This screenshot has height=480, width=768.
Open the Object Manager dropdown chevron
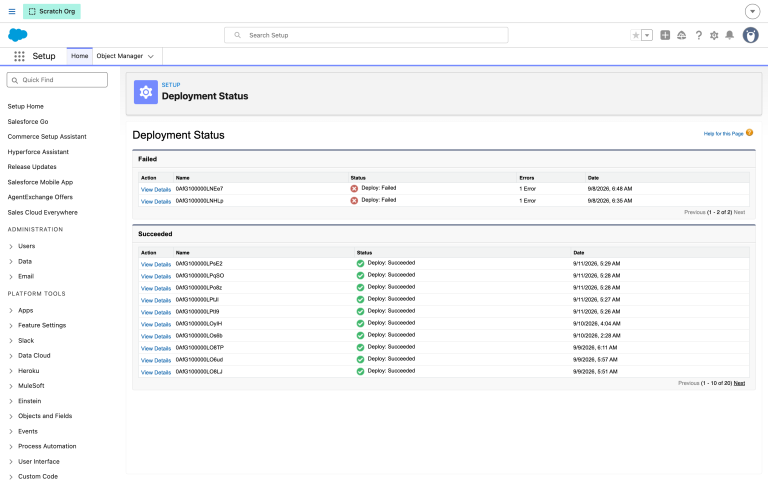151,56
